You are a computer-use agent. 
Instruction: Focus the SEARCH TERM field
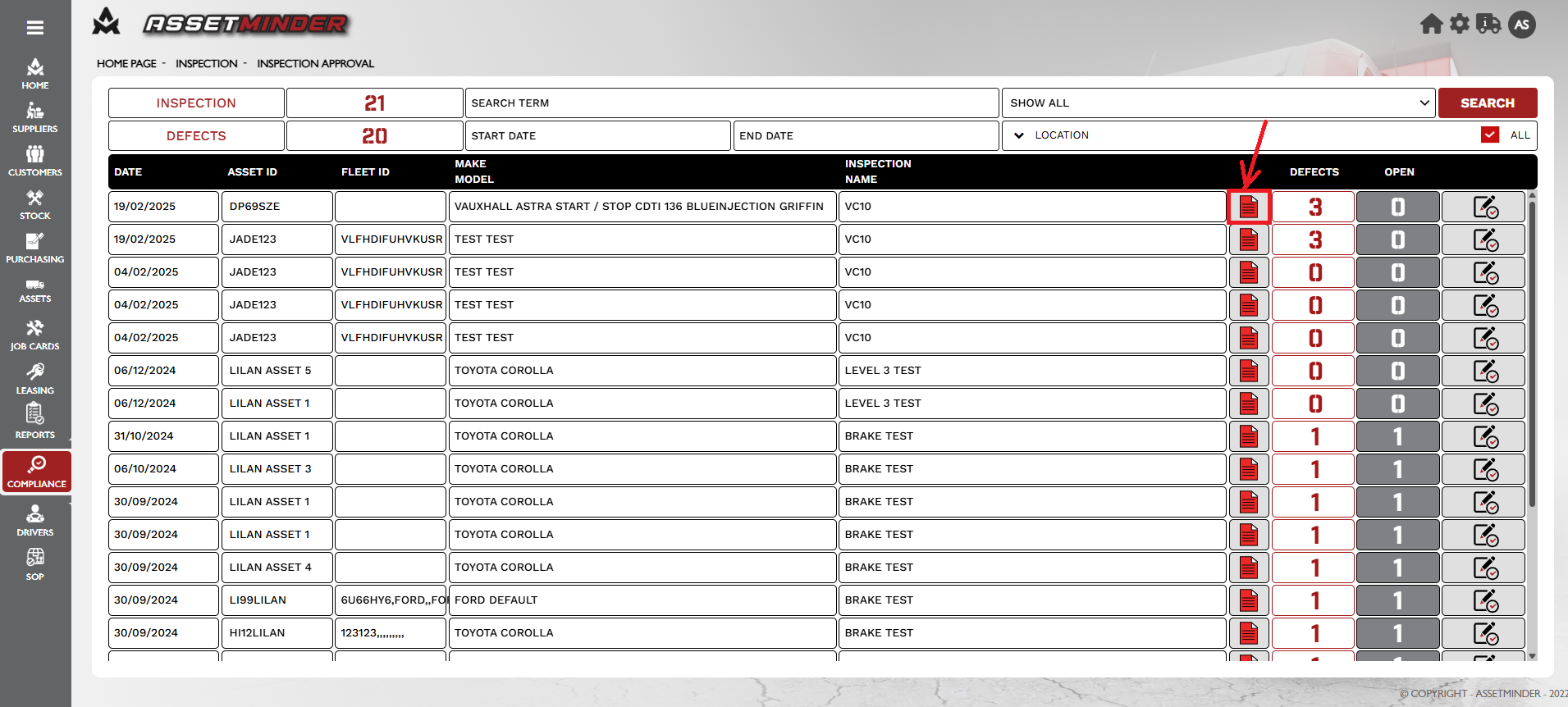(732, 103)
